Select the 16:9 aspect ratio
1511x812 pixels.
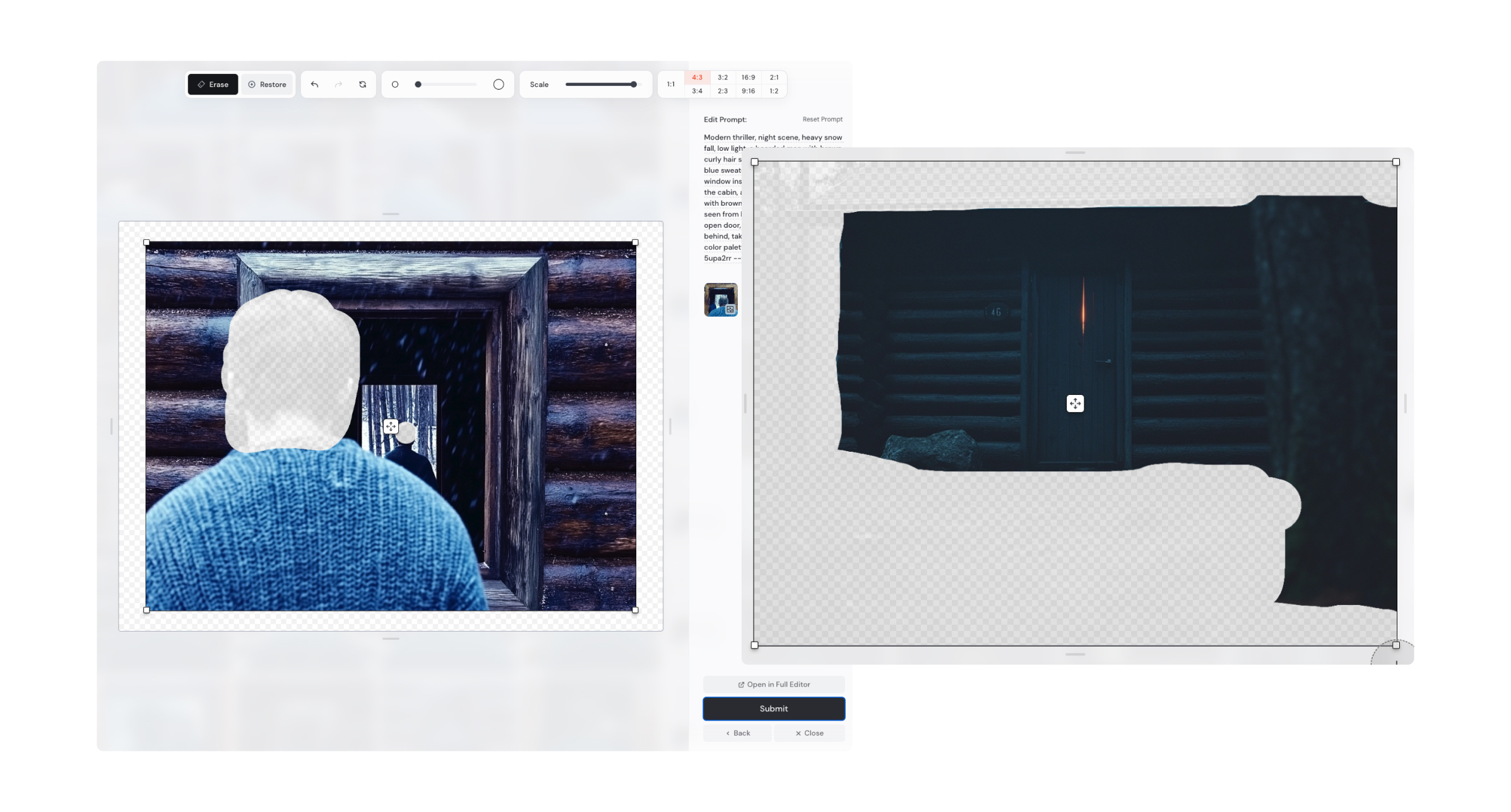pos(748,77)
